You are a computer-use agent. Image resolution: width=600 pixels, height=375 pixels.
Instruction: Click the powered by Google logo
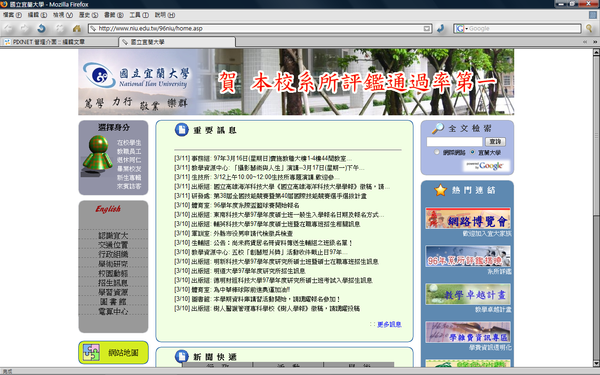coord(487,166)
